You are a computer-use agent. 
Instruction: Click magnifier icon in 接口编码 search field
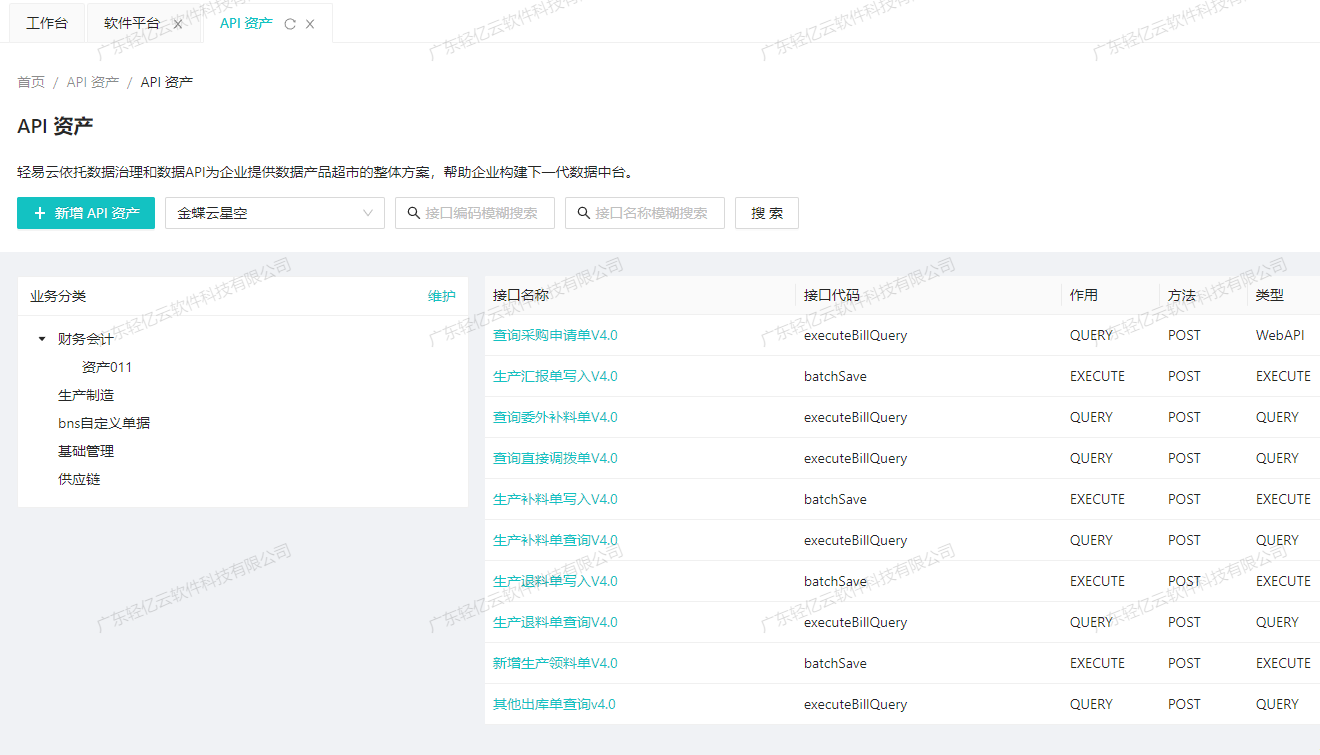414,213
